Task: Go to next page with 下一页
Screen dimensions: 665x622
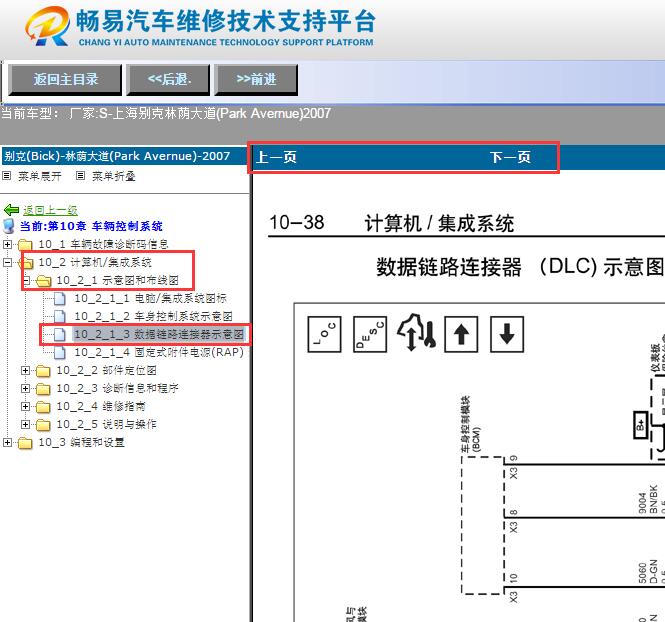Action: (x=510, y=157)
